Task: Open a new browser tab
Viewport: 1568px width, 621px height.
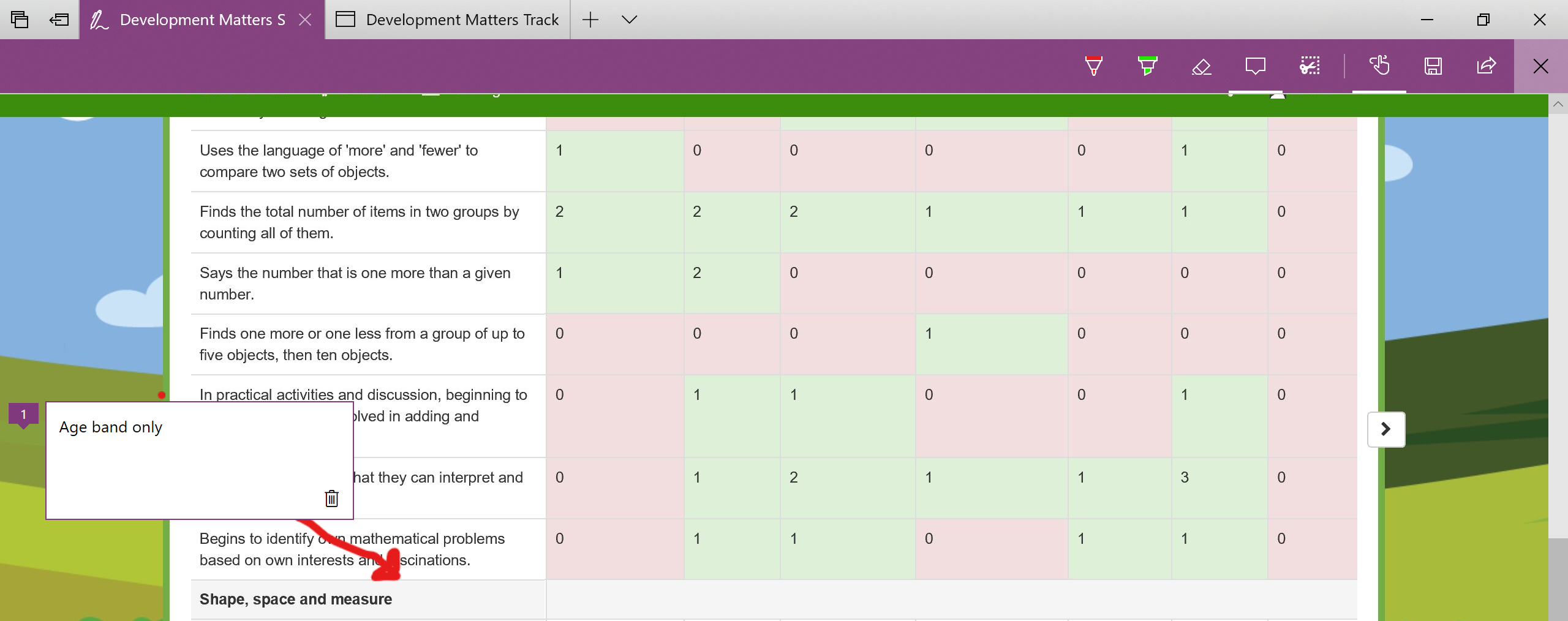Action: (590, 20)
